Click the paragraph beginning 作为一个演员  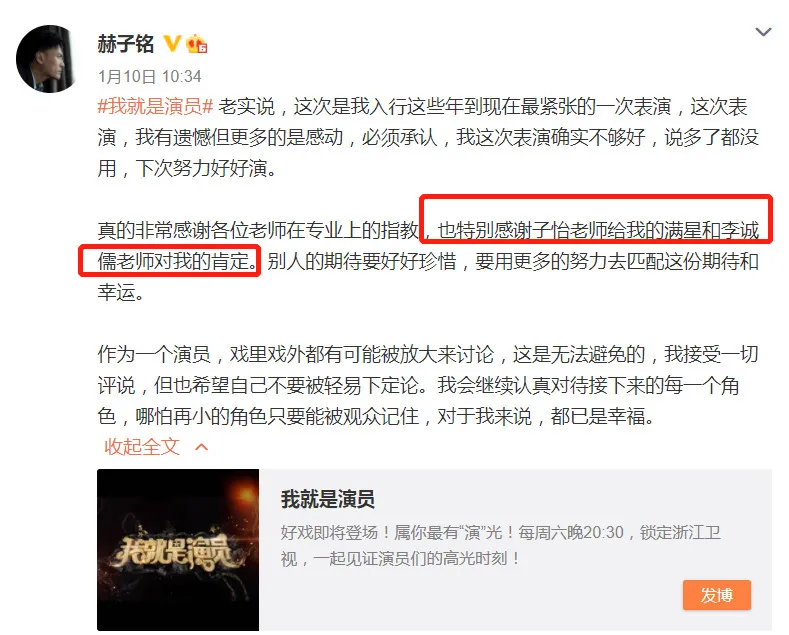click(x=428, y=385)
